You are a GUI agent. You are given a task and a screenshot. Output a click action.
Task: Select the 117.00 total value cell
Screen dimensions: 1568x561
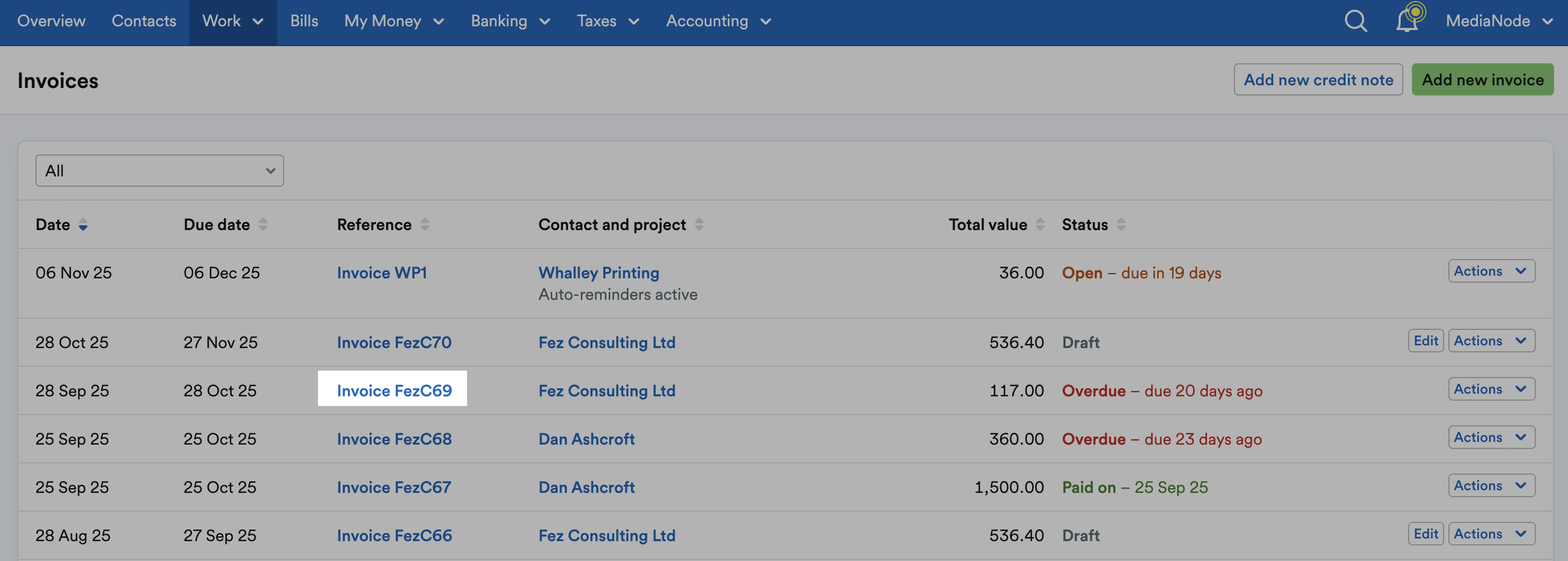click(x=1016, y=390)
